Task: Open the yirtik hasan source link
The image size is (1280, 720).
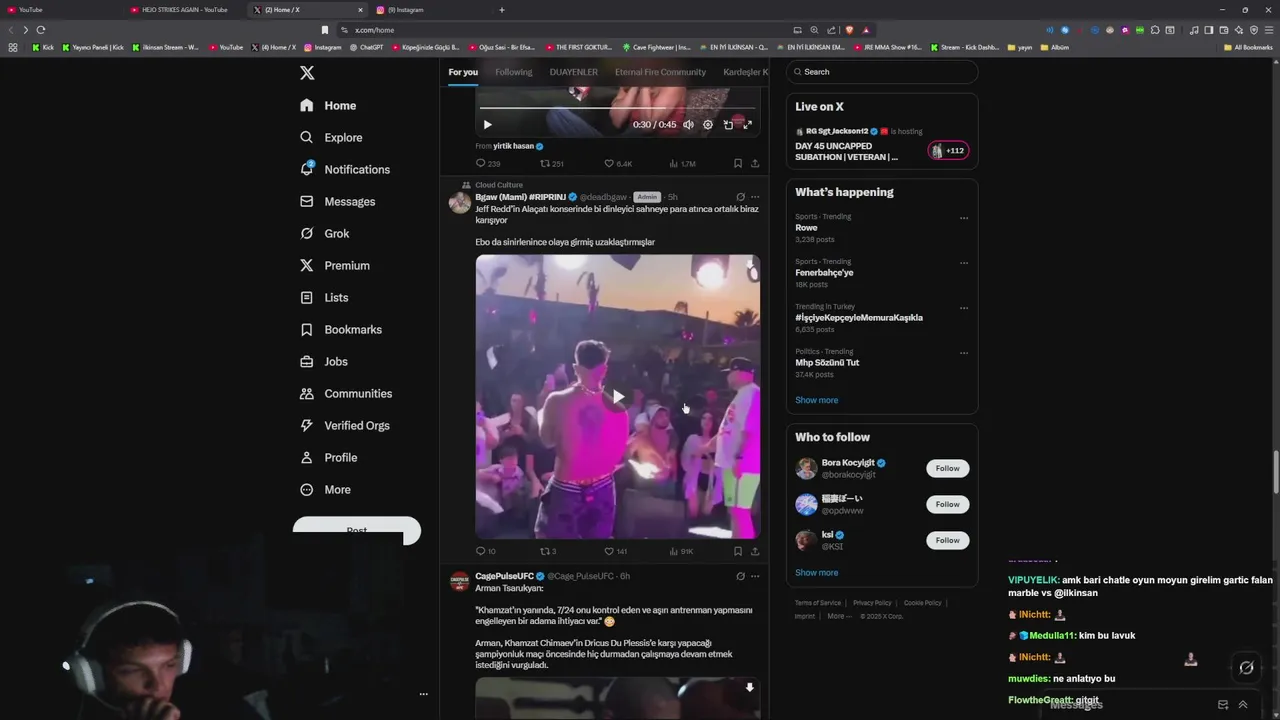Action: [514, 146]
